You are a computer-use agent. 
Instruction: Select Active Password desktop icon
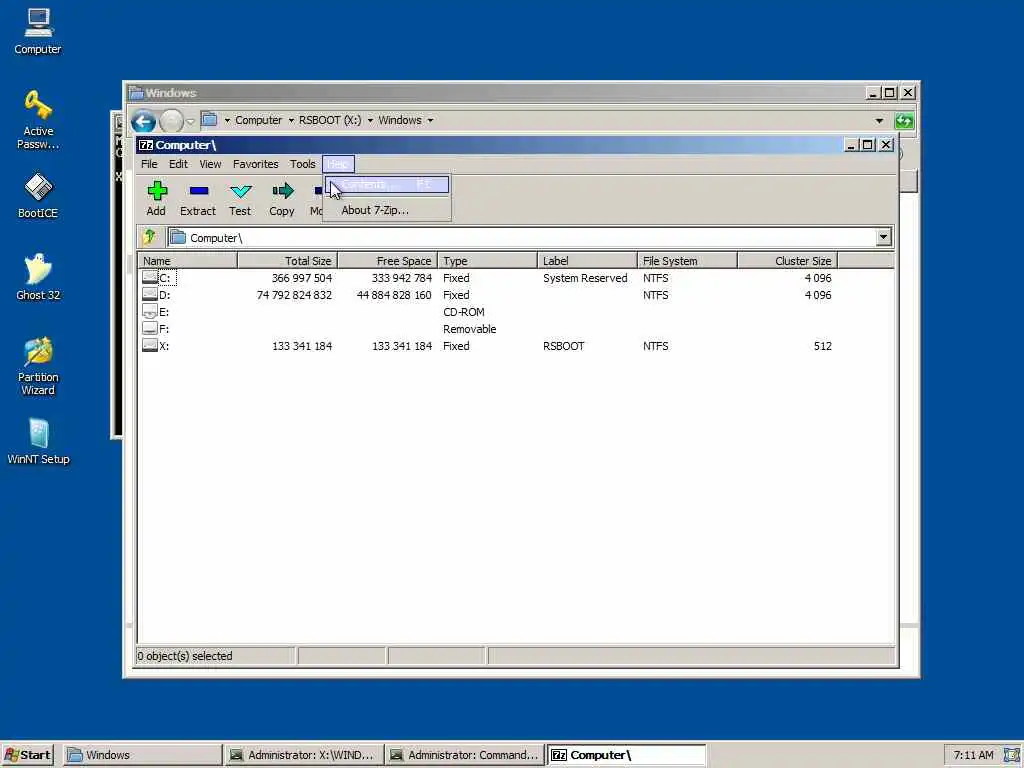pos(38,106)
